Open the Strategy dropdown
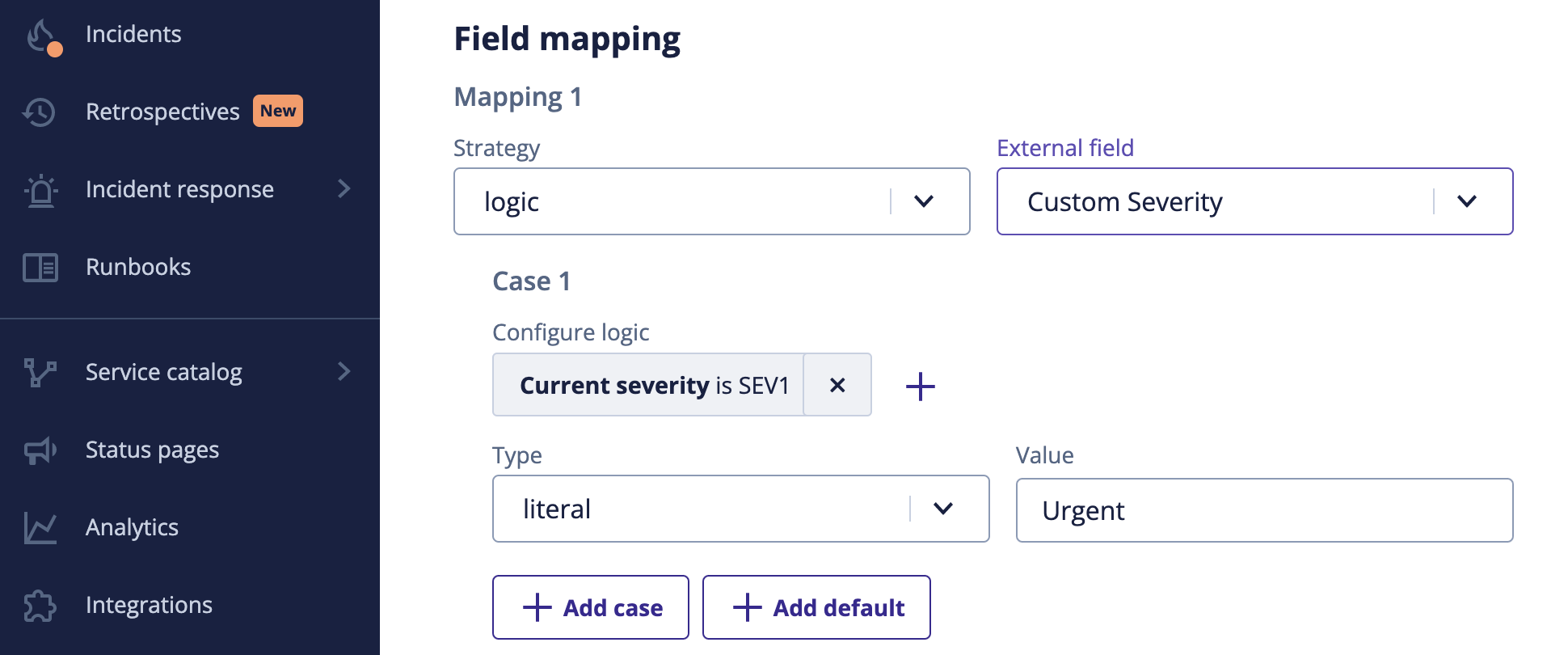 coord(711,201)
